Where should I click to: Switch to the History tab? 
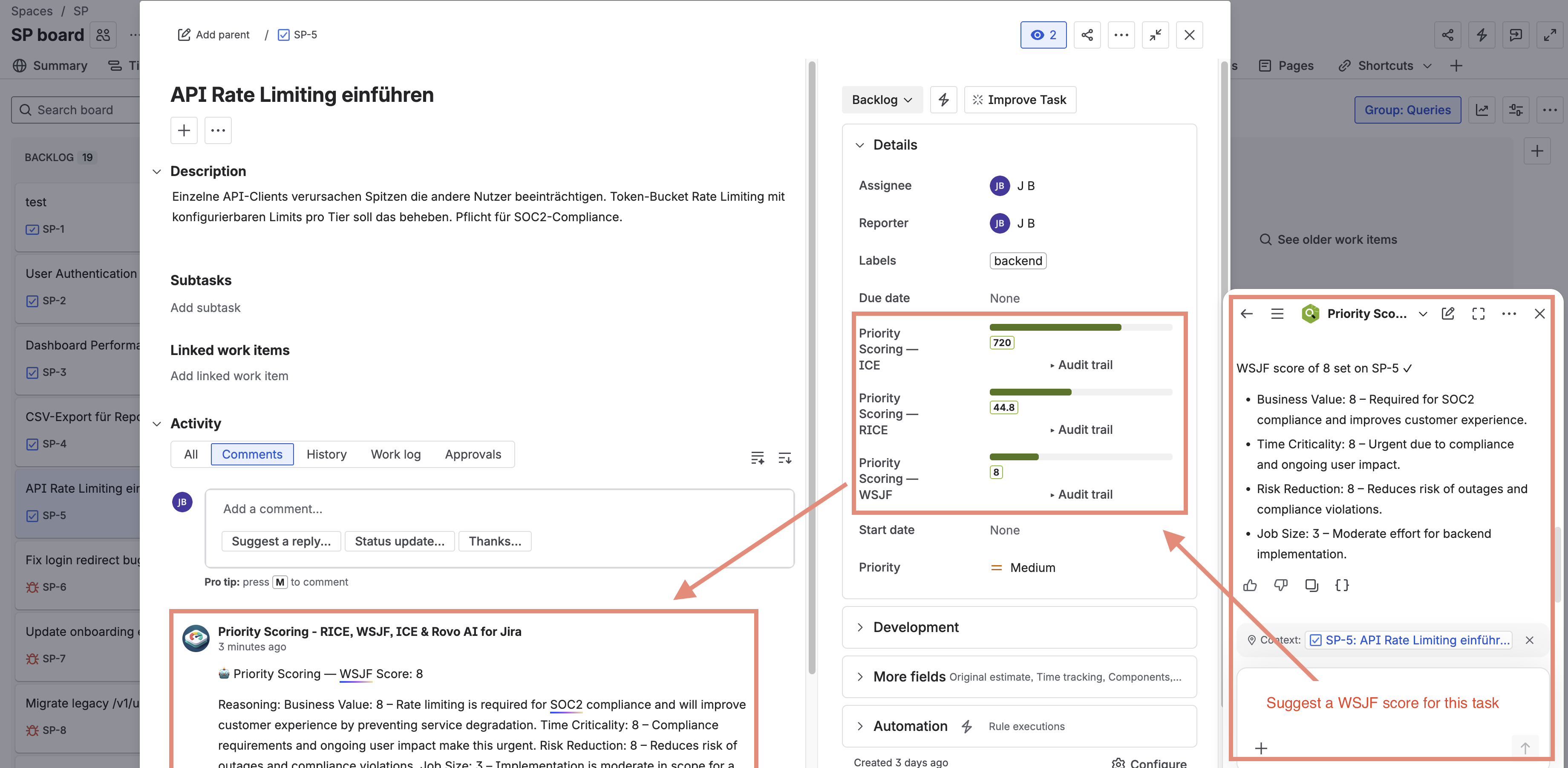[x=326, y=454]
